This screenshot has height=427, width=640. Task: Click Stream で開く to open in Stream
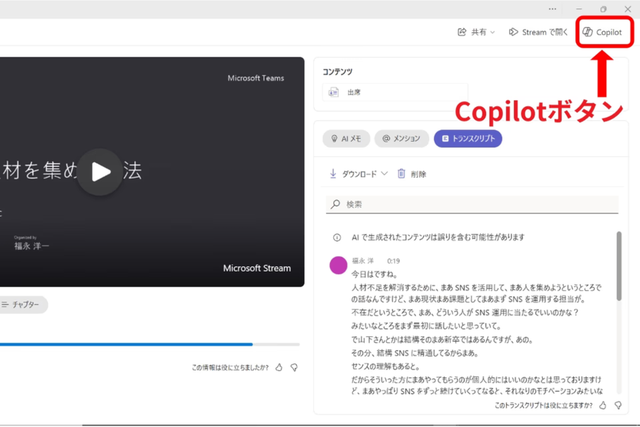point(533,32)
